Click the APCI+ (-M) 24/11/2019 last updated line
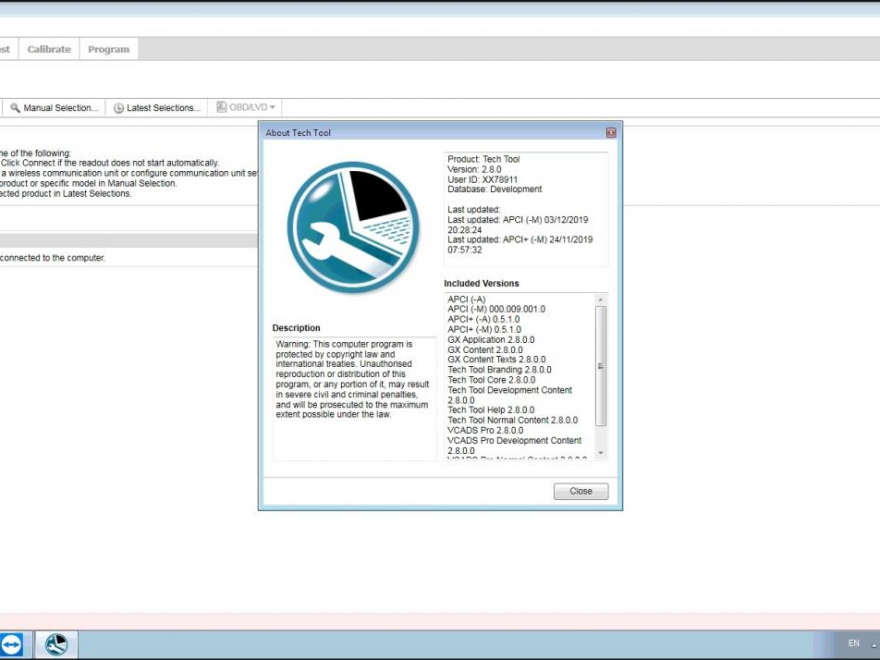880x660 pixels. (520, 244)
